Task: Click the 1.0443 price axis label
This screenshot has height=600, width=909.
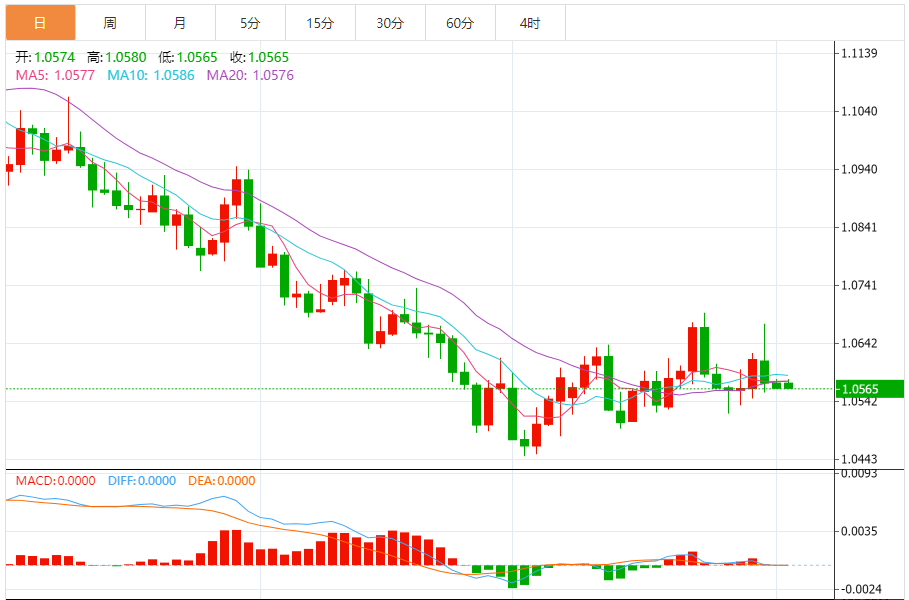Action: 859,459
